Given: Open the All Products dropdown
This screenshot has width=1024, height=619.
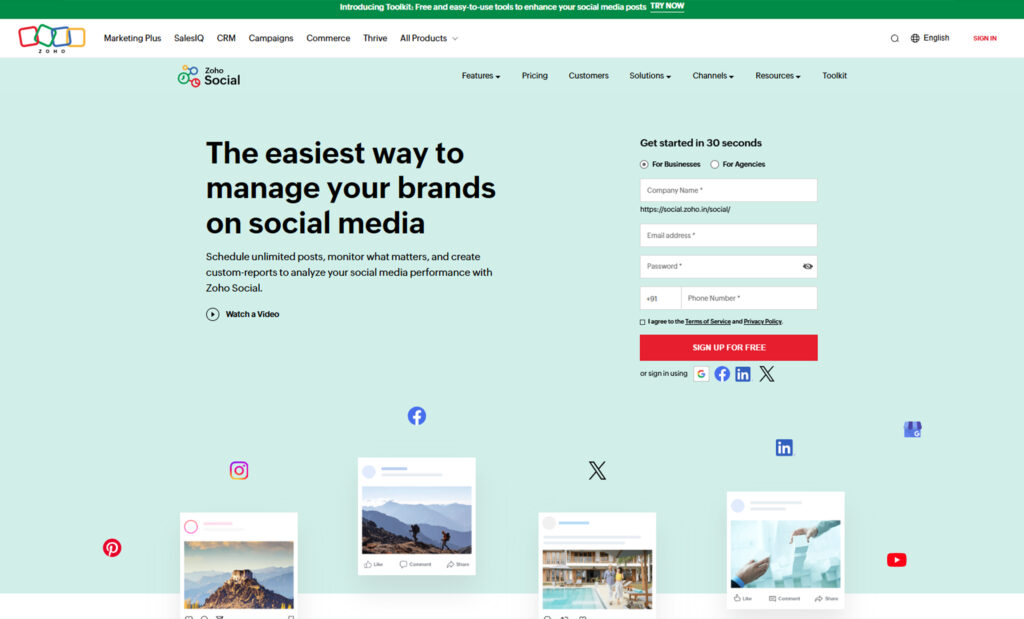Looking at the screenshot, I should pos(428,38).
